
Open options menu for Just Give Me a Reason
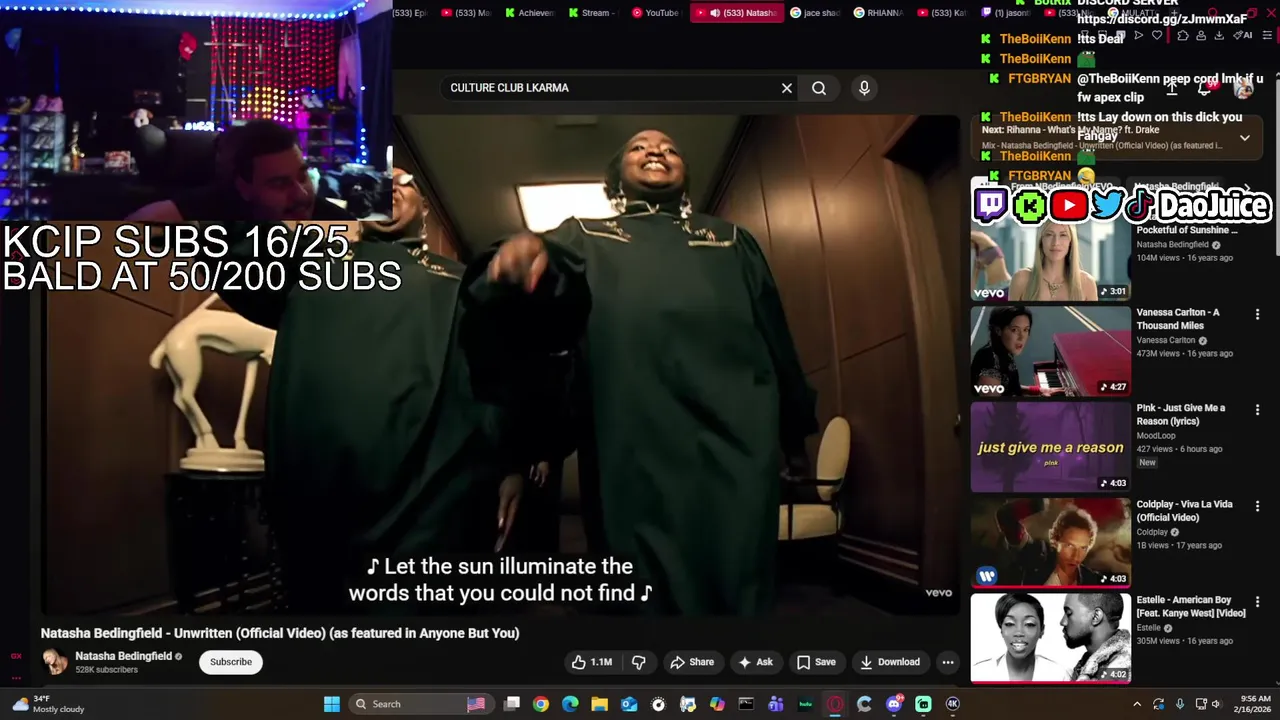tap(1257, 410)
